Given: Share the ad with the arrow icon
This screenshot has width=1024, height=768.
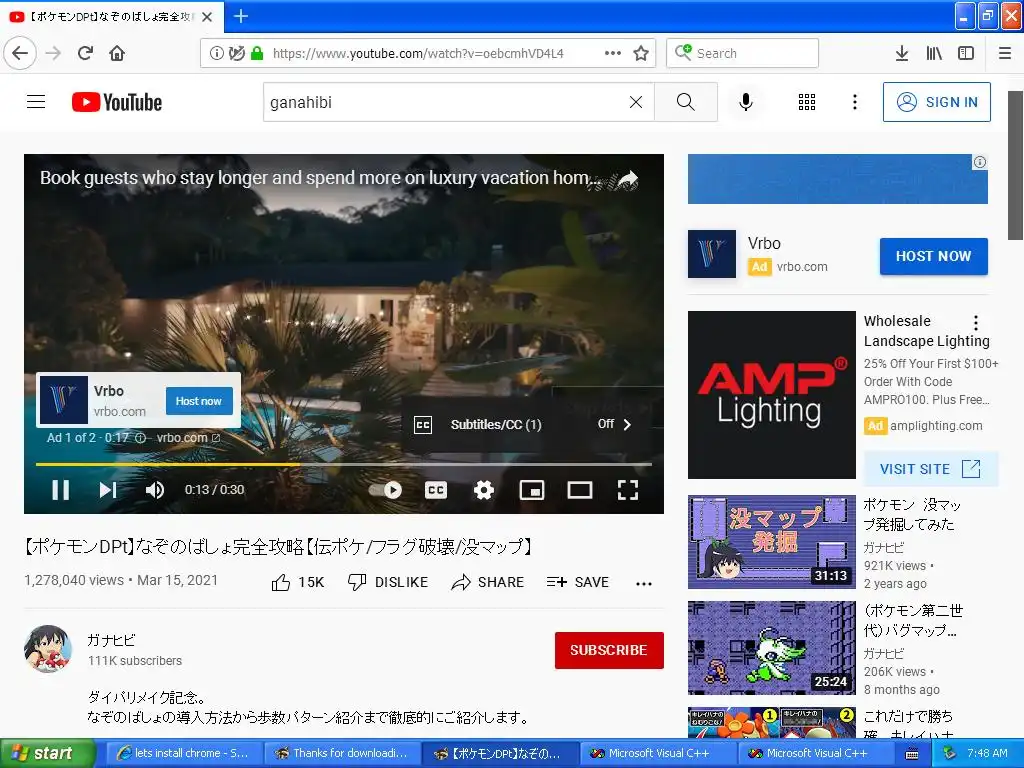Looking at the screenshot, I should [628, 178].
